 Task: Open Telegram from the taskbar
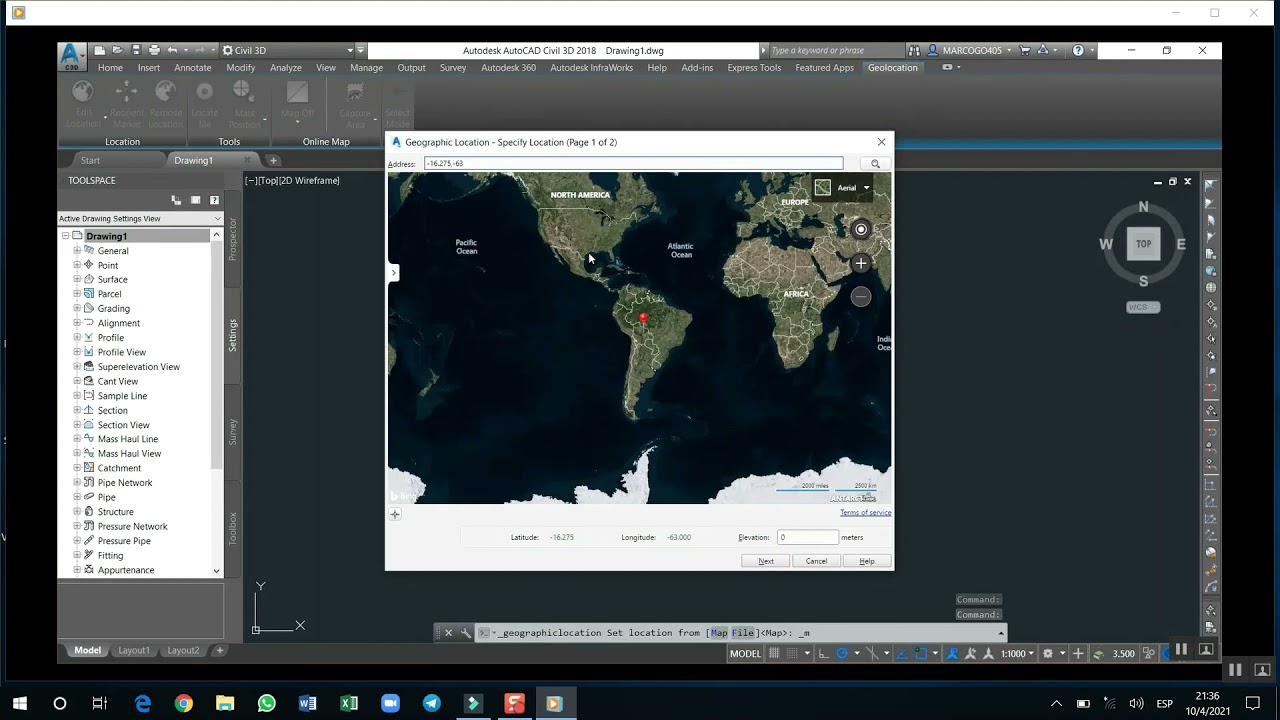[431, 703]
